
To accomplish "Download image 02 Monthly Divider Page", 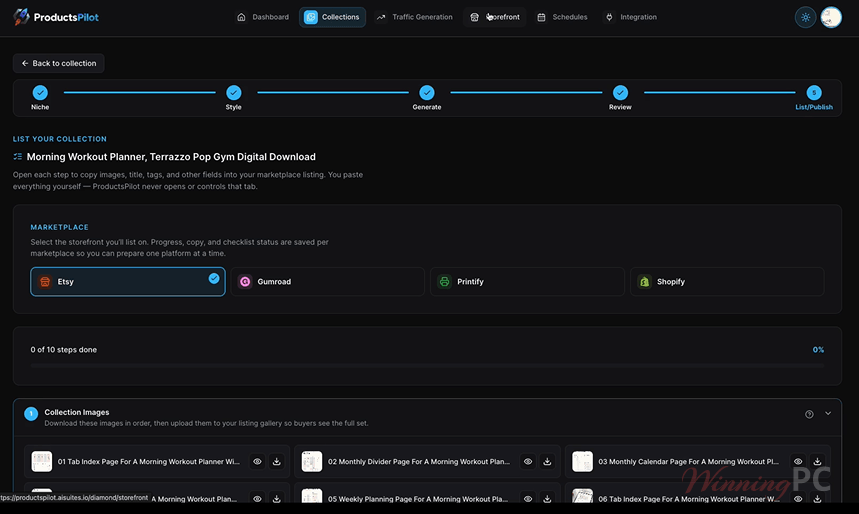I will click(547, 461).
